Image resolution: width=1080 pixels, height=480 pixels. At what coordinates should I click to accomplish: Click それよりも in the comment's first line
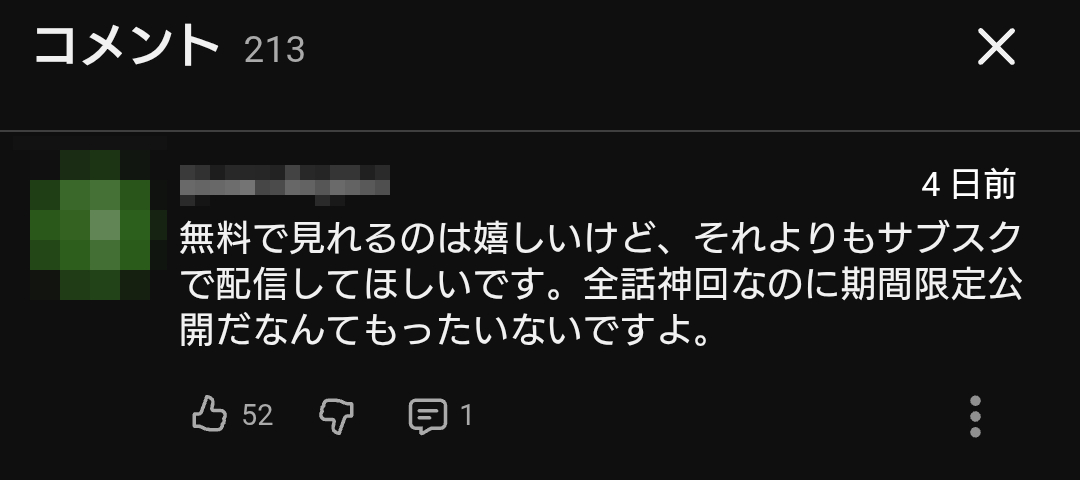[783, 238]
